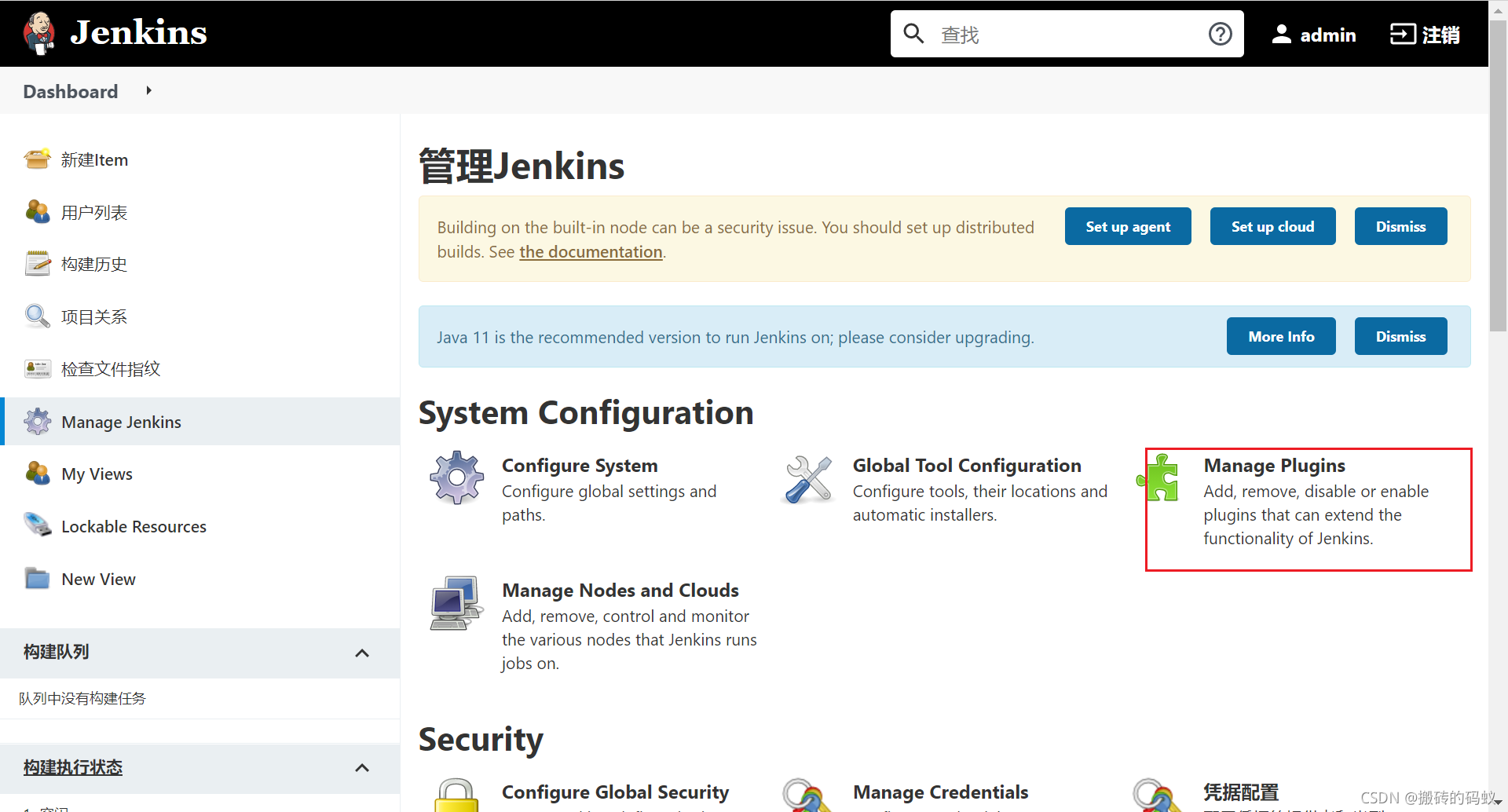Viewport: 1508px width, 812px height.
Task: Click the logout arrow icon
Action: pos(1403,34)
